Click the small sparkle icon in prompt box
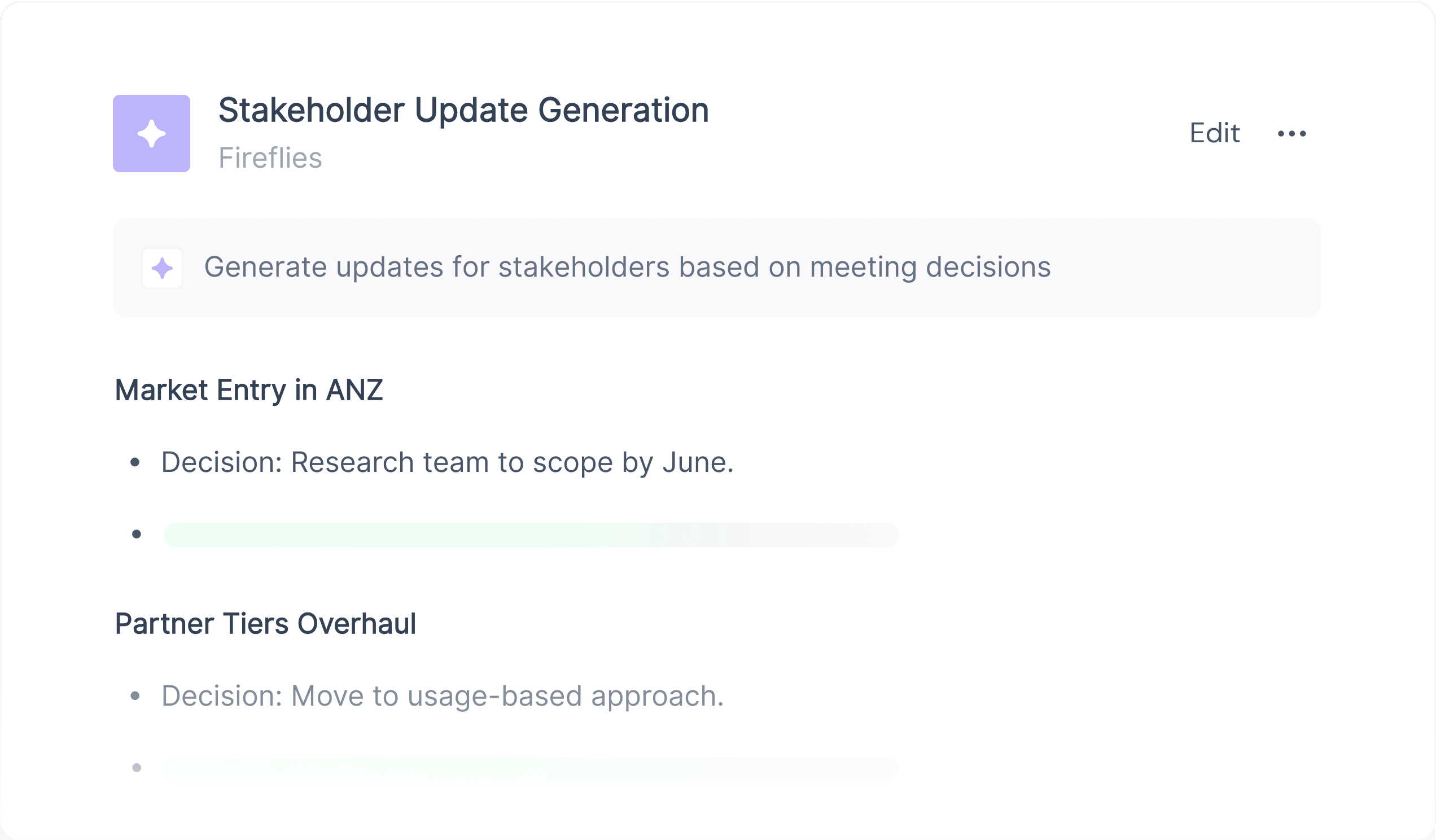 pos(163,268)
